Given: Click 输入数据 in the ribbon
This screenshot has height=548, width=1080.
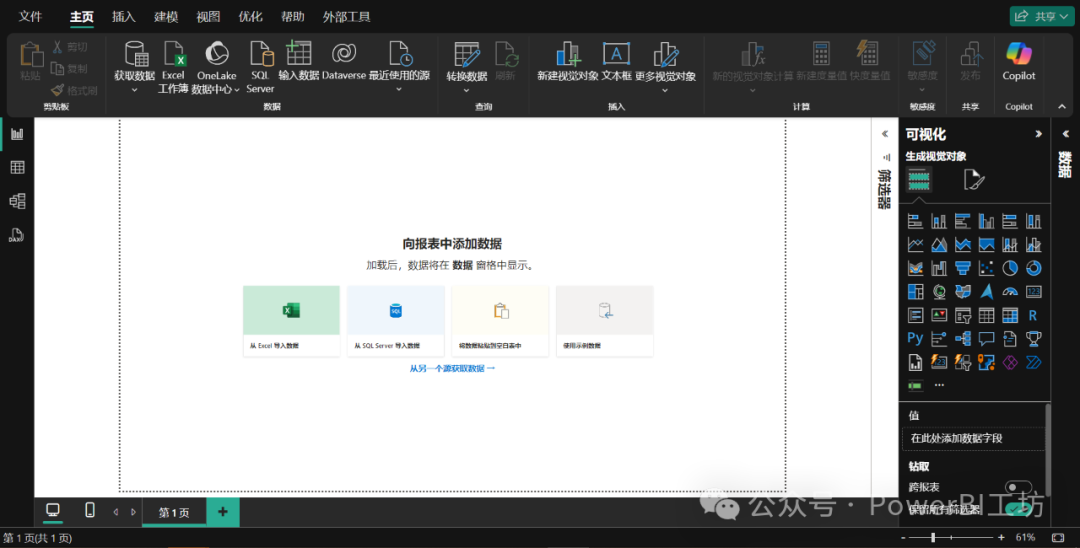Looking at the screenshot, I should (x=299, y=61).
